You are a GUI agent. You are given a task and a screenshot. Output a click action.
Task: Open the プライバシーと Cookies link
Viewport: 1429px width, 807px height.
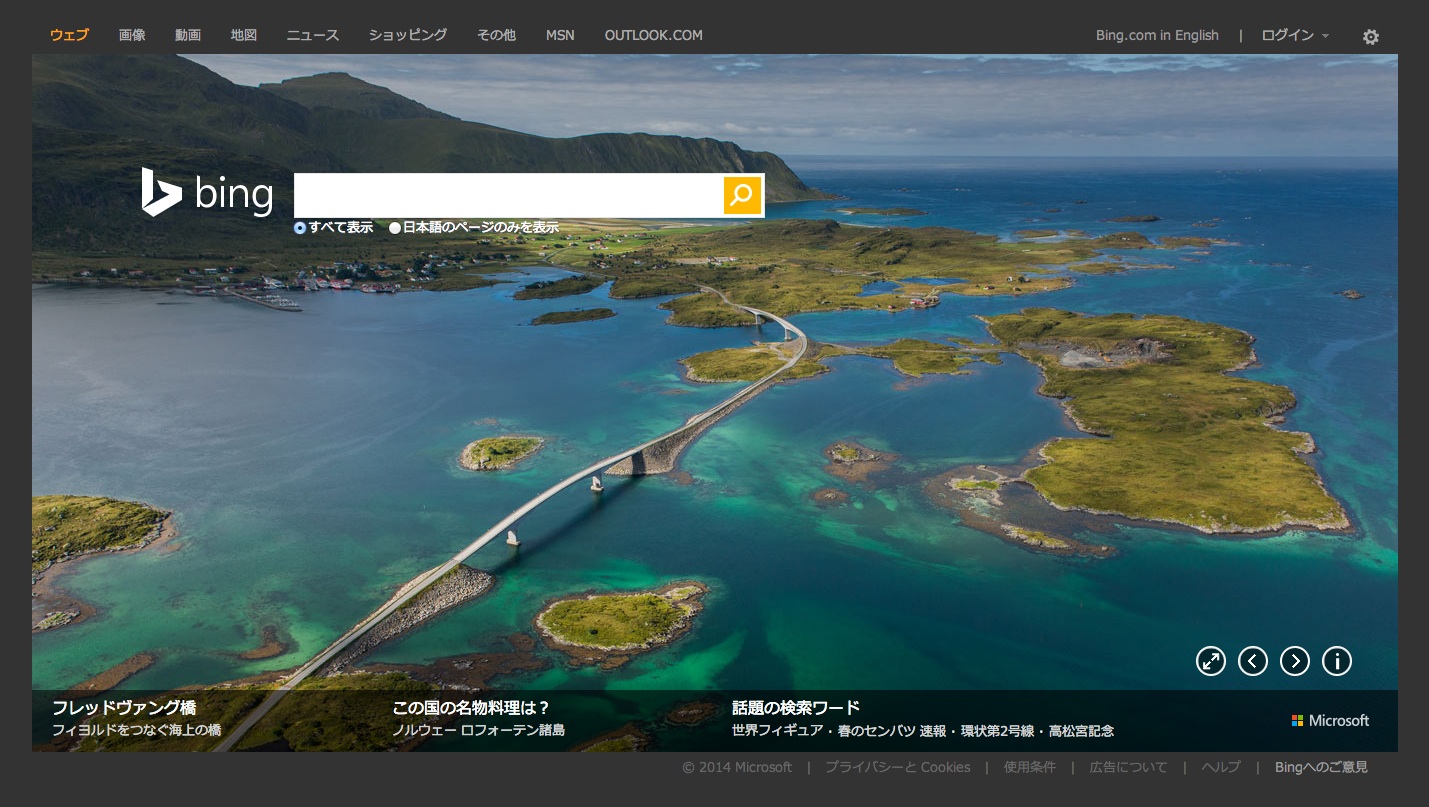(897, 767)
